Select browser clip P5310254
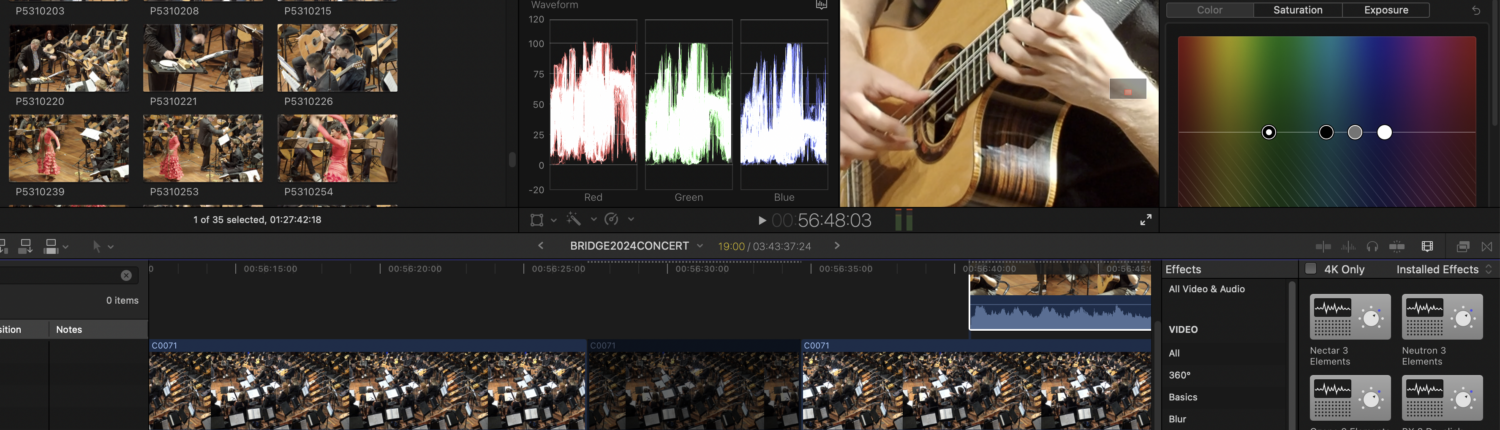The width and height of the screenshot is (1500, 430). click(337, 148)
